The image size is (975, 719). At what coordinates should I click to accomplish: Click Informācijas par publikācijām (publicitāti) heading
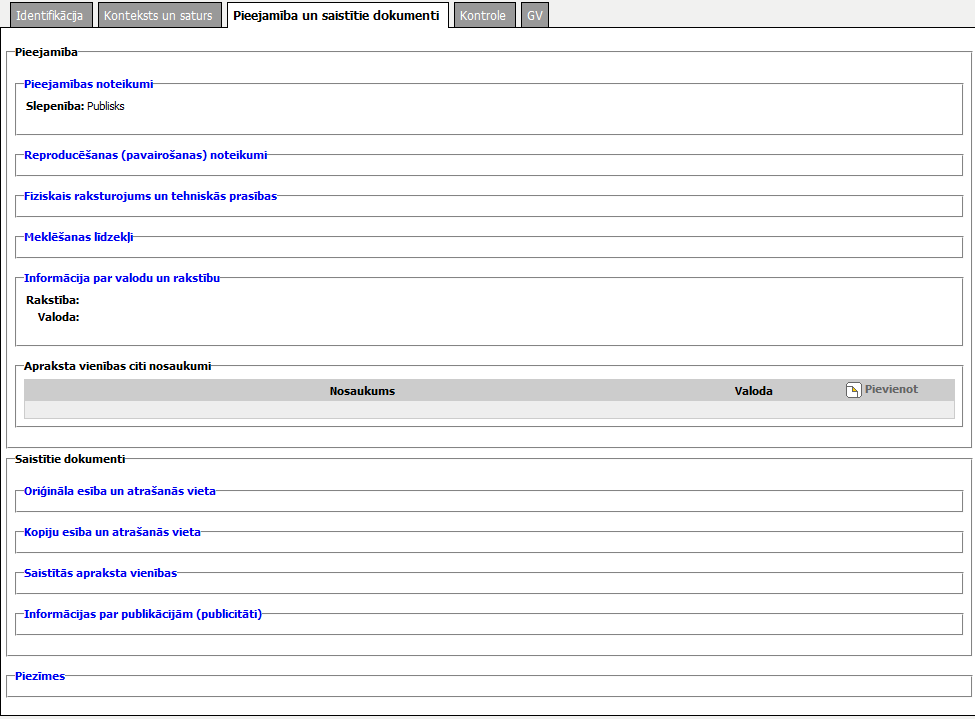click(x=143, y=614)
